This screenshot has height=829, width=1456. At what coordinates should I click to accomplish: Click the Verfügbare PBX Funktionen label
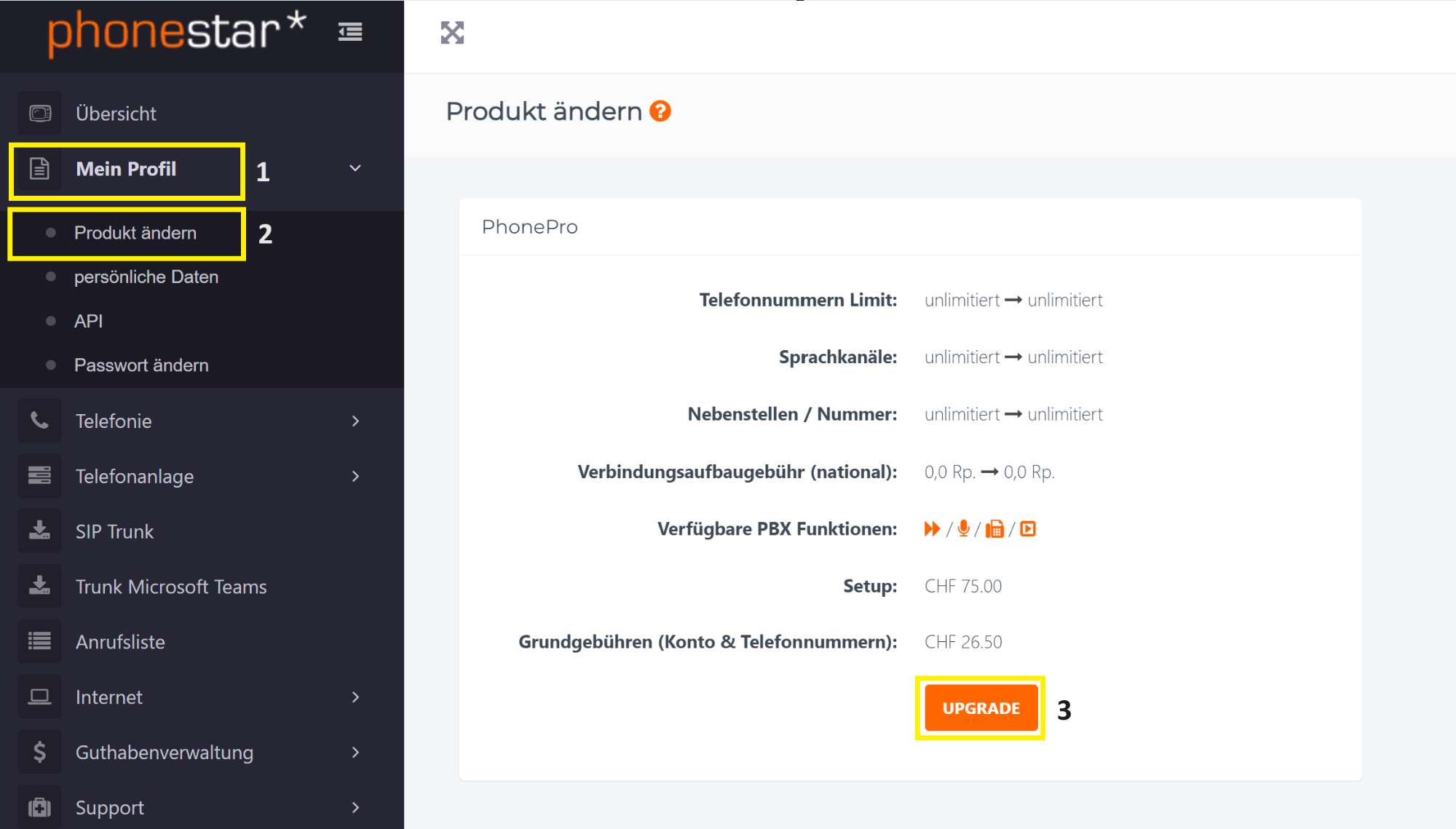click(x=777, y=529)
